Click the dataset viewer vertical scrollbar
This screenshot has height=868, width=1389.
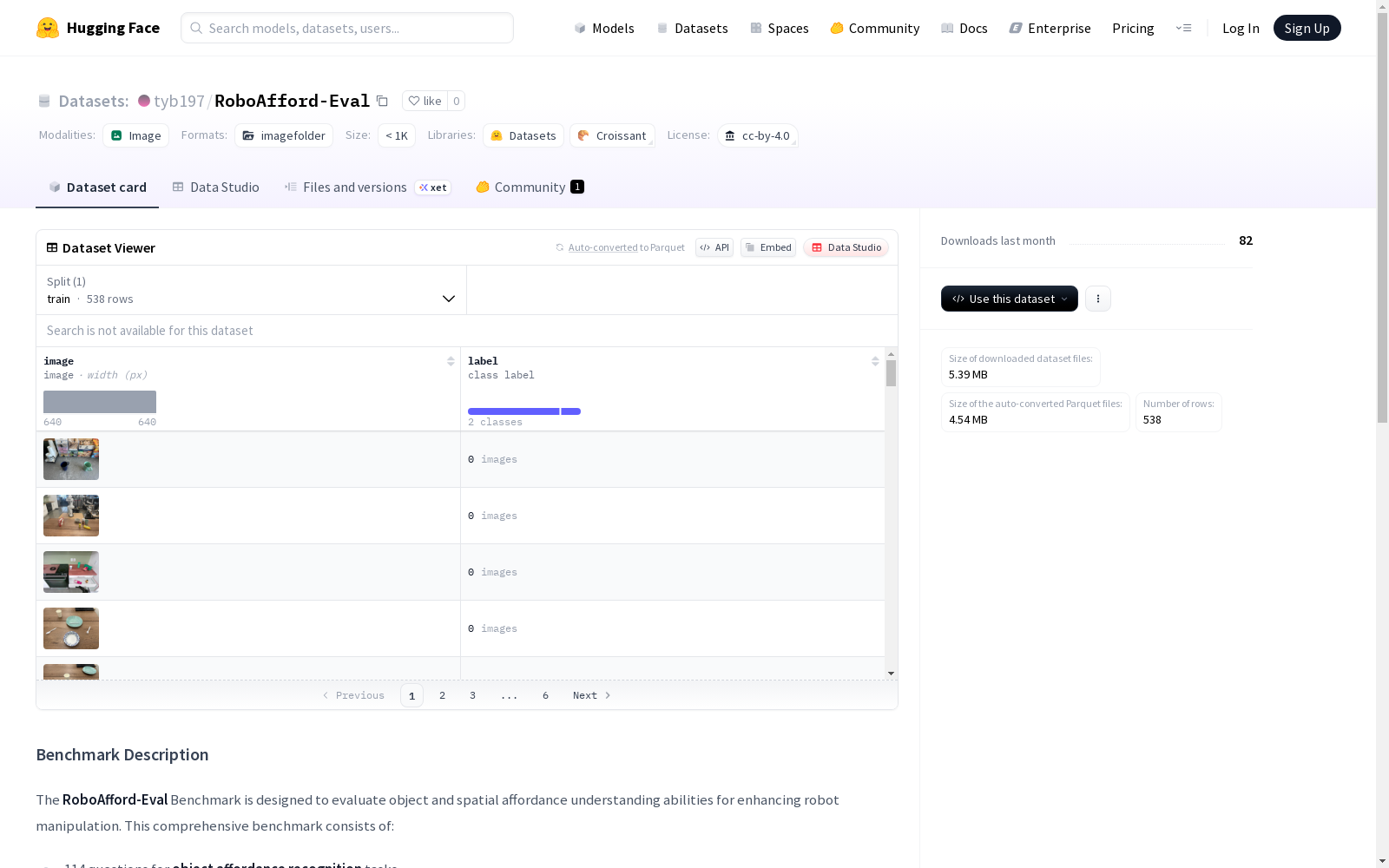[891, 374]
